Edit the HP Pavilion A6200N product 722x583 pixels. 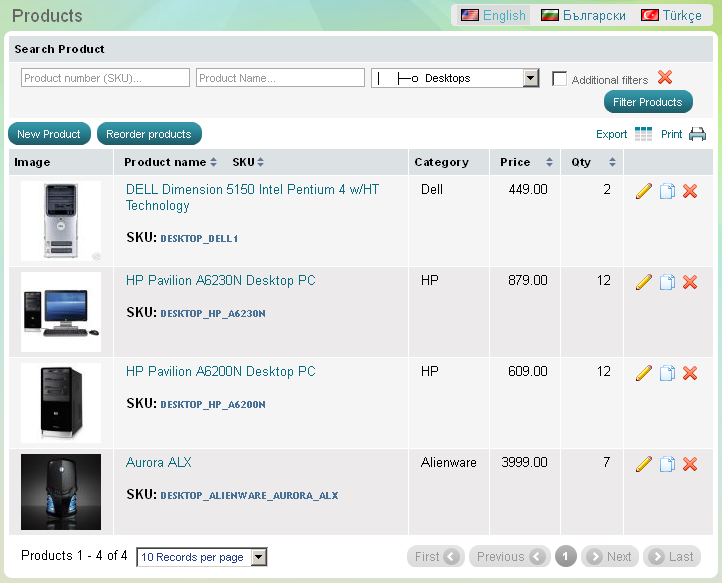(643, 373)
